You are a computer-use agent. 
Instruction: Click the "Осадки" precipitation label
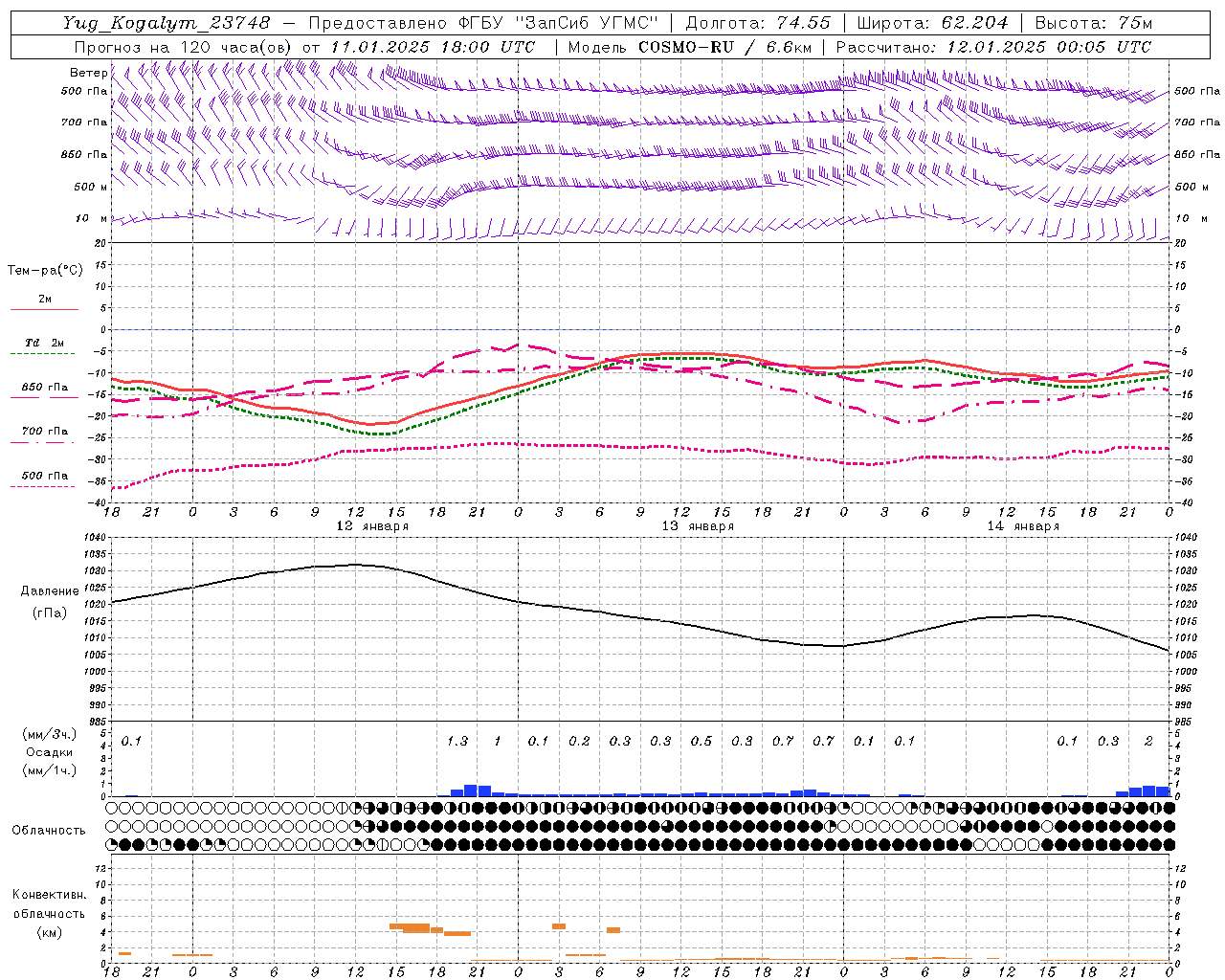[50, 752]
